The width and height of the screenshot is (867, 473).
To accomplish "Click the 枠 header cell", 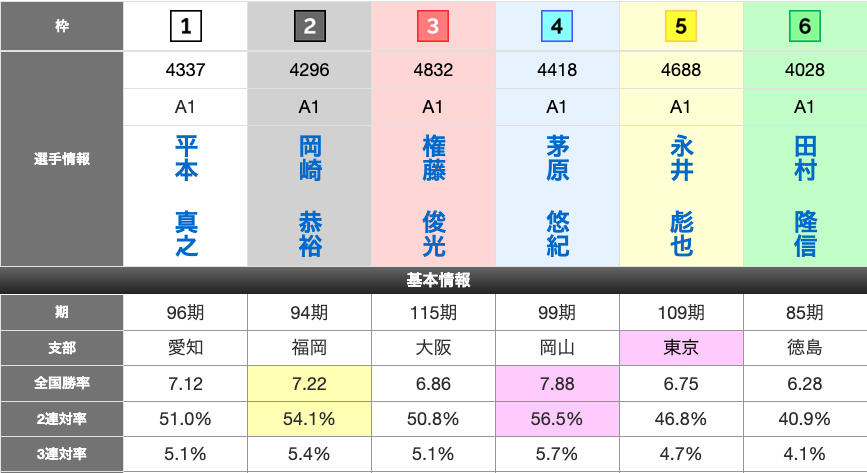I will coord(62,27).
